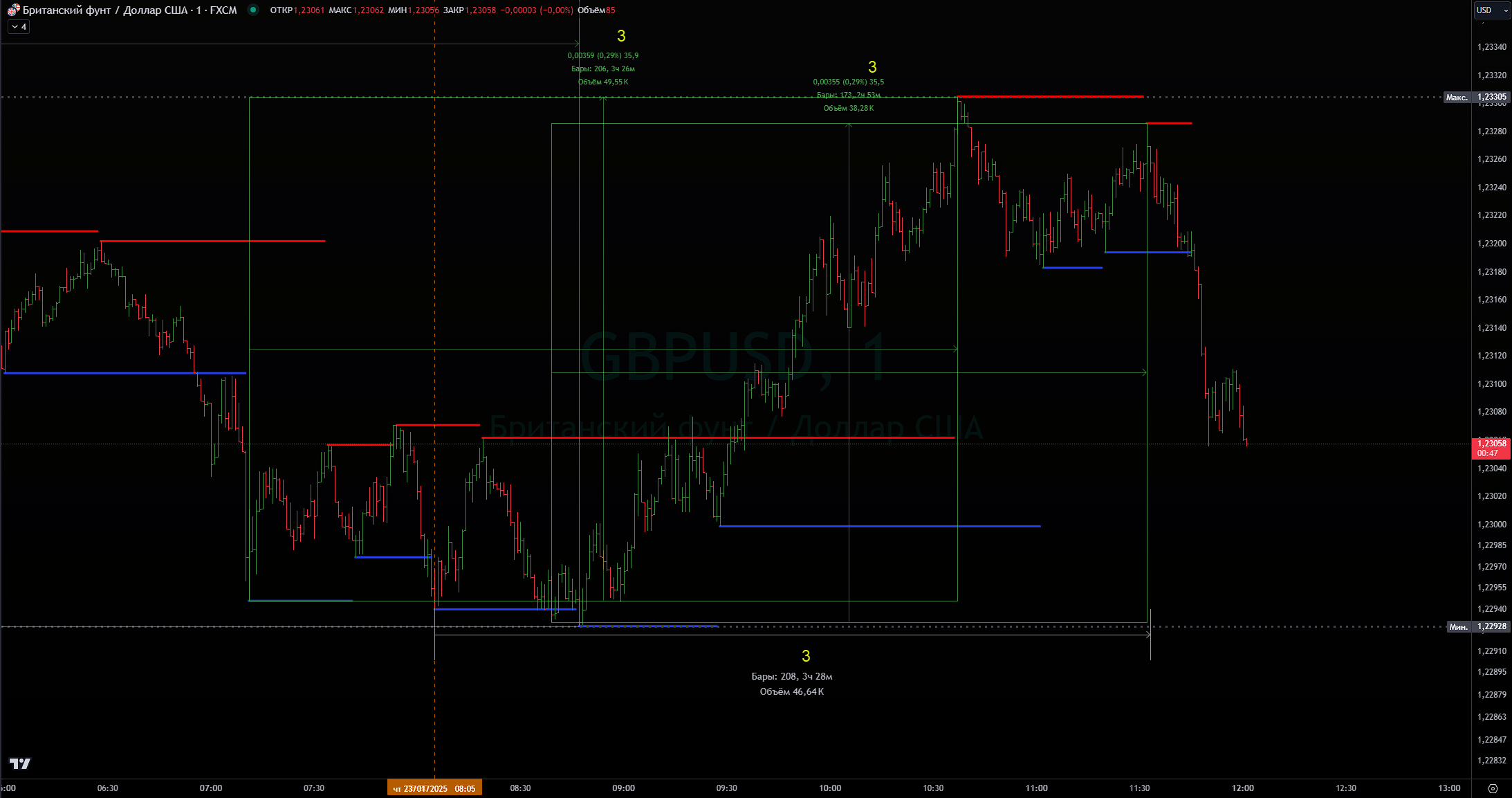Select the 0,00359 (0,29%) 35,9 measurement label
Screen dimensions: 1512x798
tap(603, 55)
